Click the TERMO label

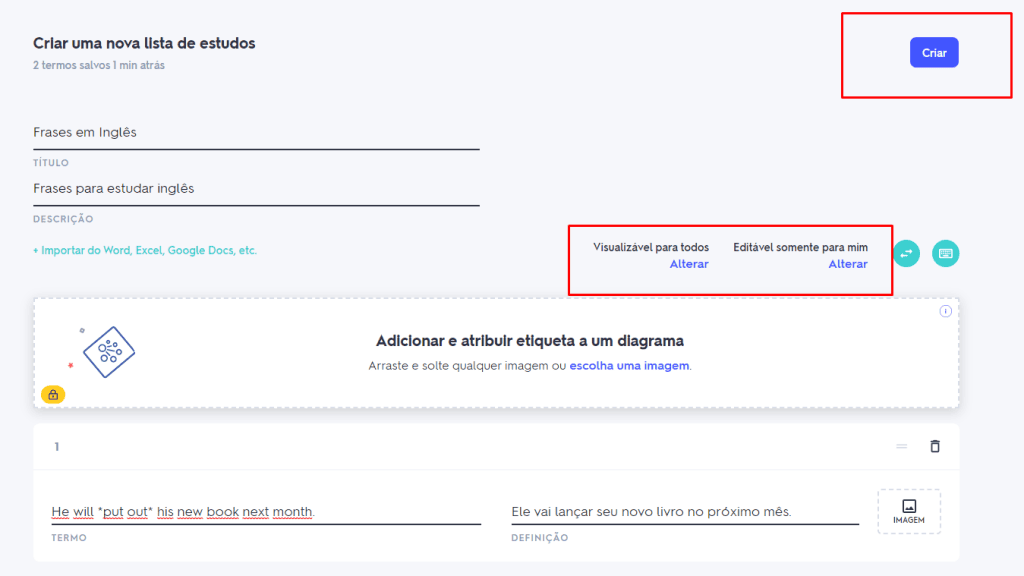(69, 537)
